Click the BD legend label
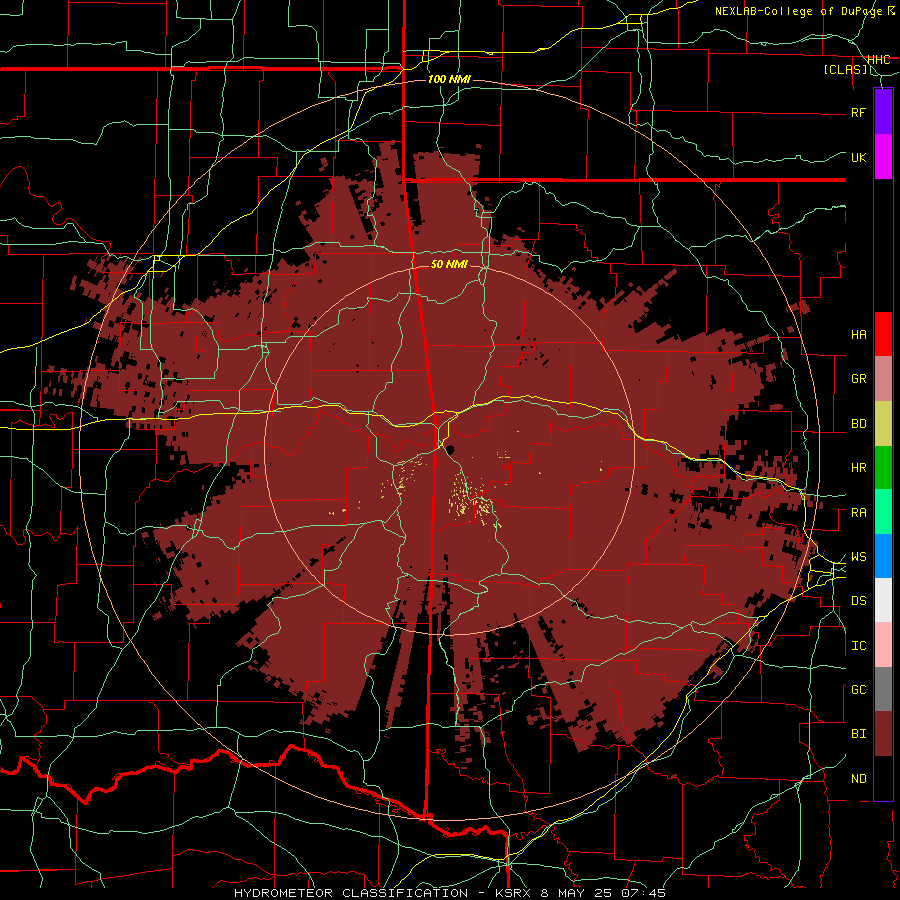 (x=859, y=424)
